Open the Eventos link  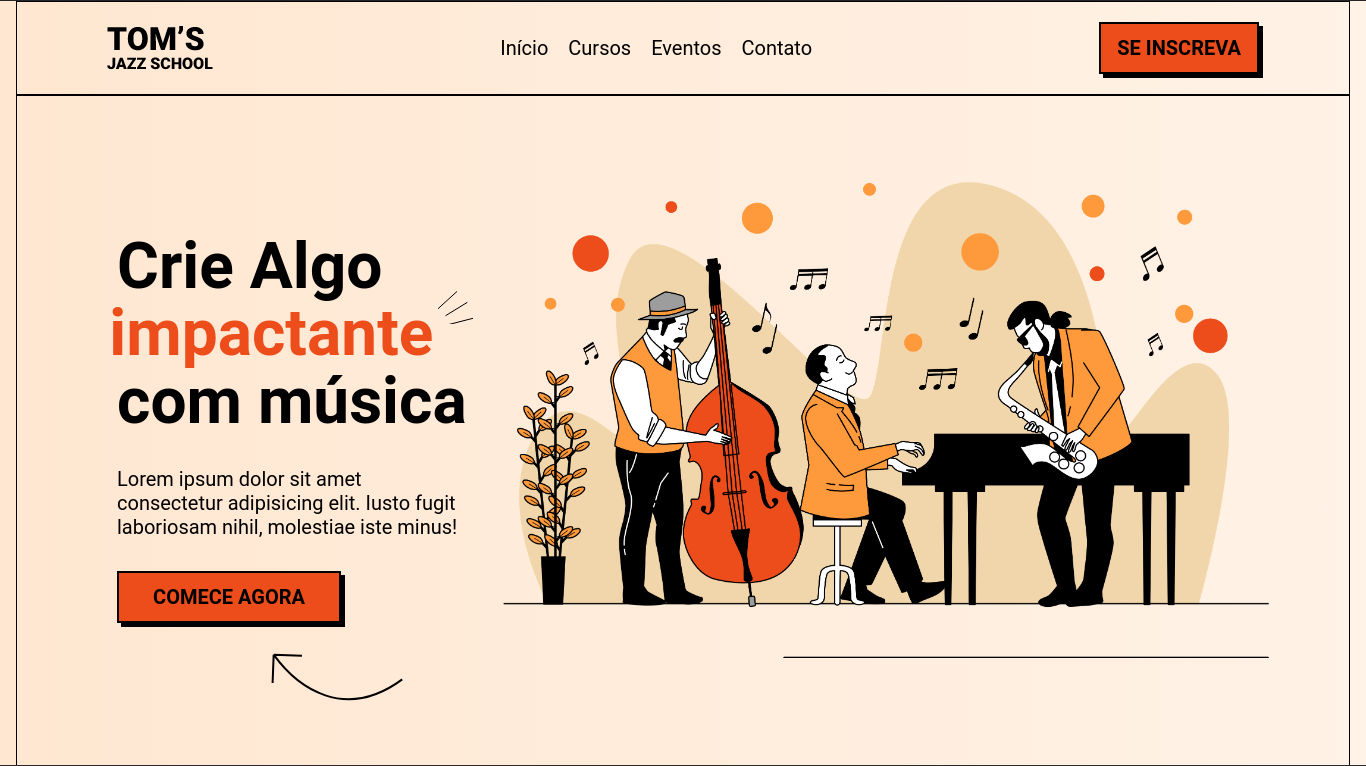tap(686, 48)
